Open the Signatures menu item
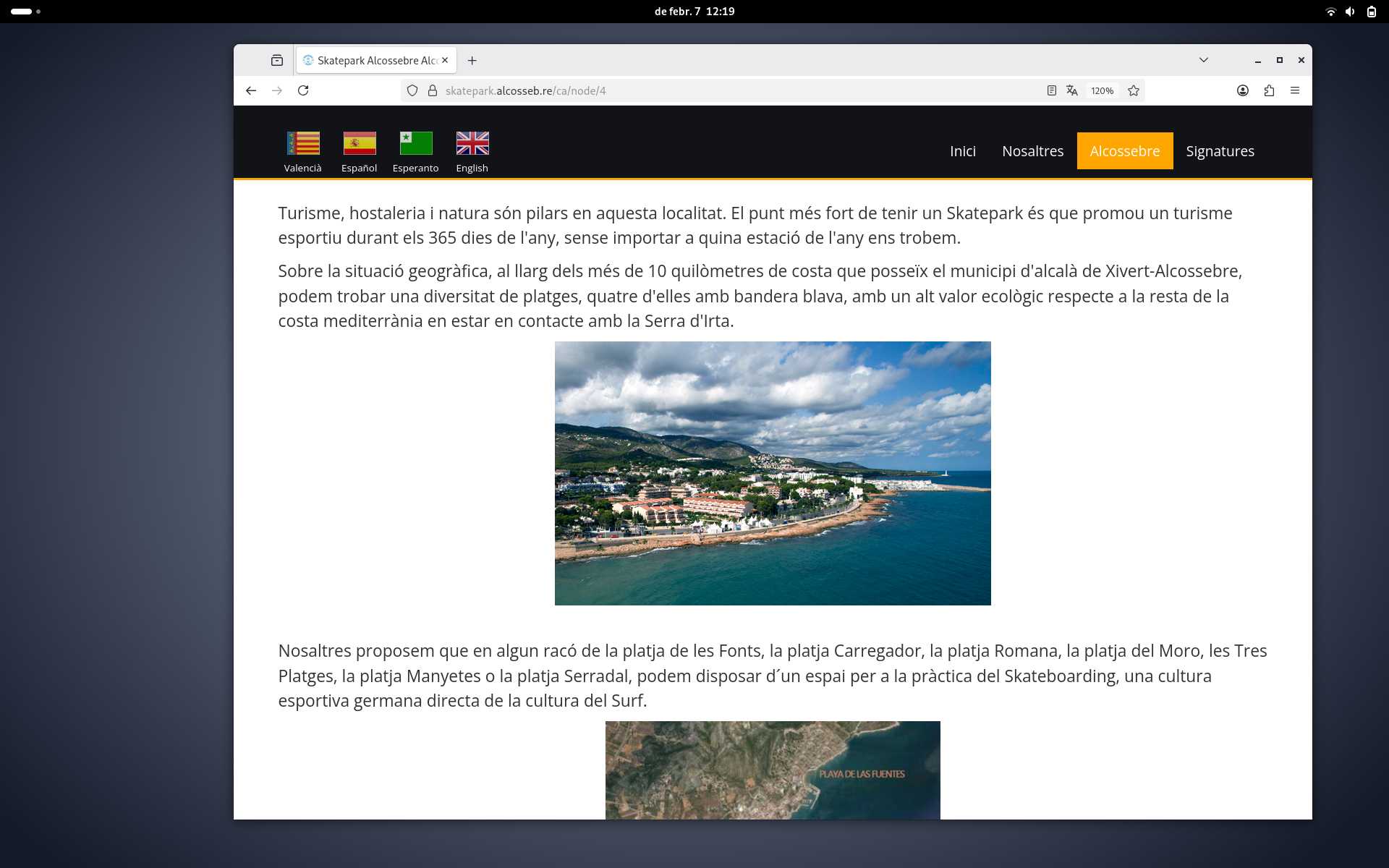 [1220, 150]
